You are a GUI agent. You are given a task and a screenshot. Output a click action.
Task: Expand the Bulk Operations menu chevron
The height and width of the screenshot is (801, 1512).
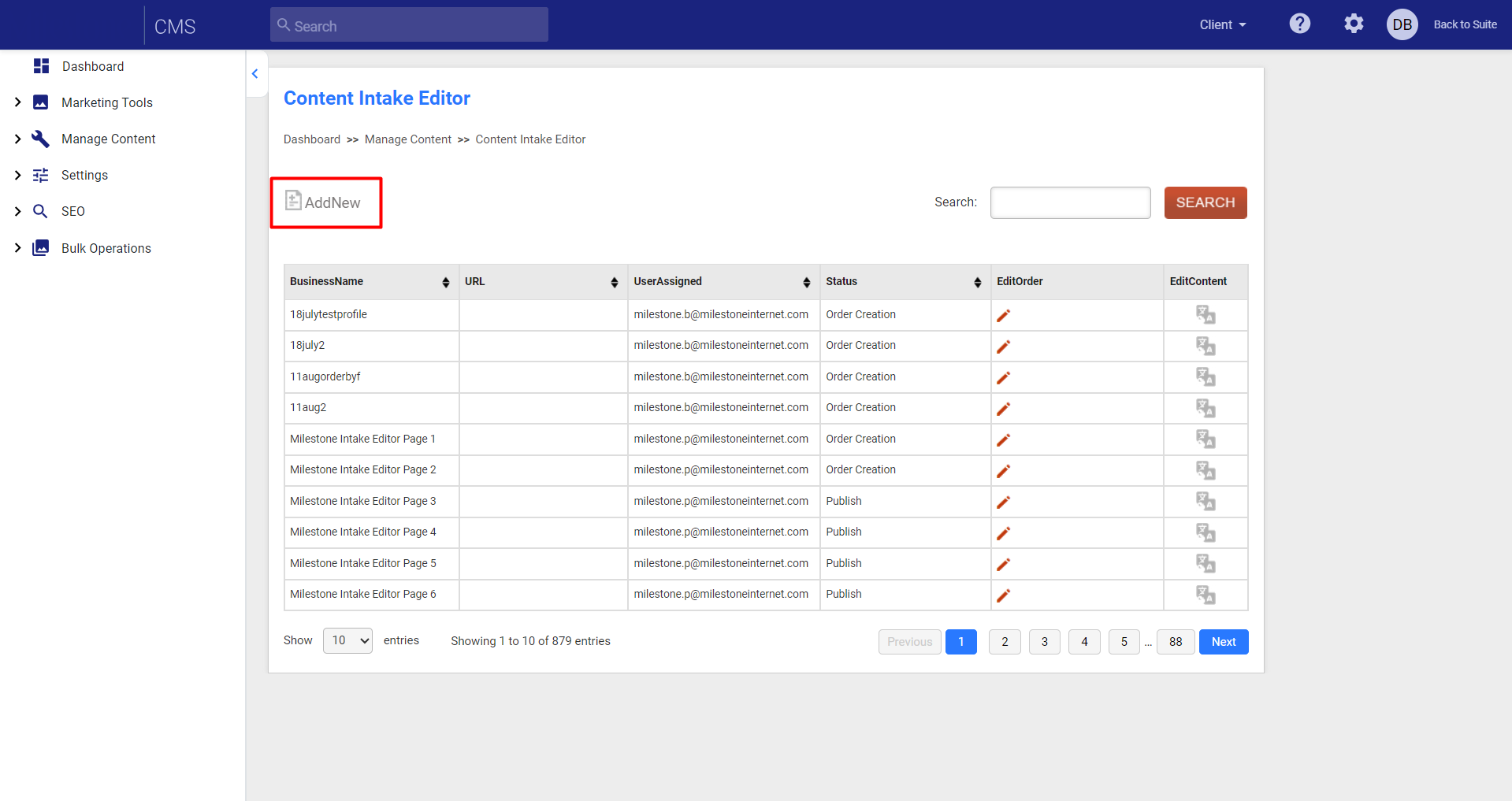click(17, 248)
